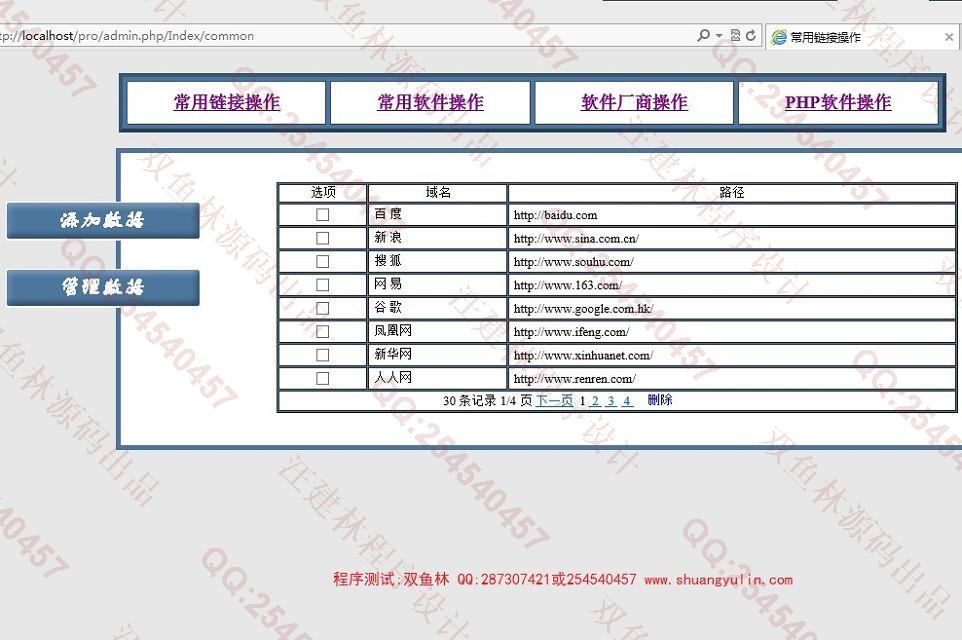Screen dimensions: 962x640
Task: Click the compatibility view icon in address bar
Action: pos(735,36)
